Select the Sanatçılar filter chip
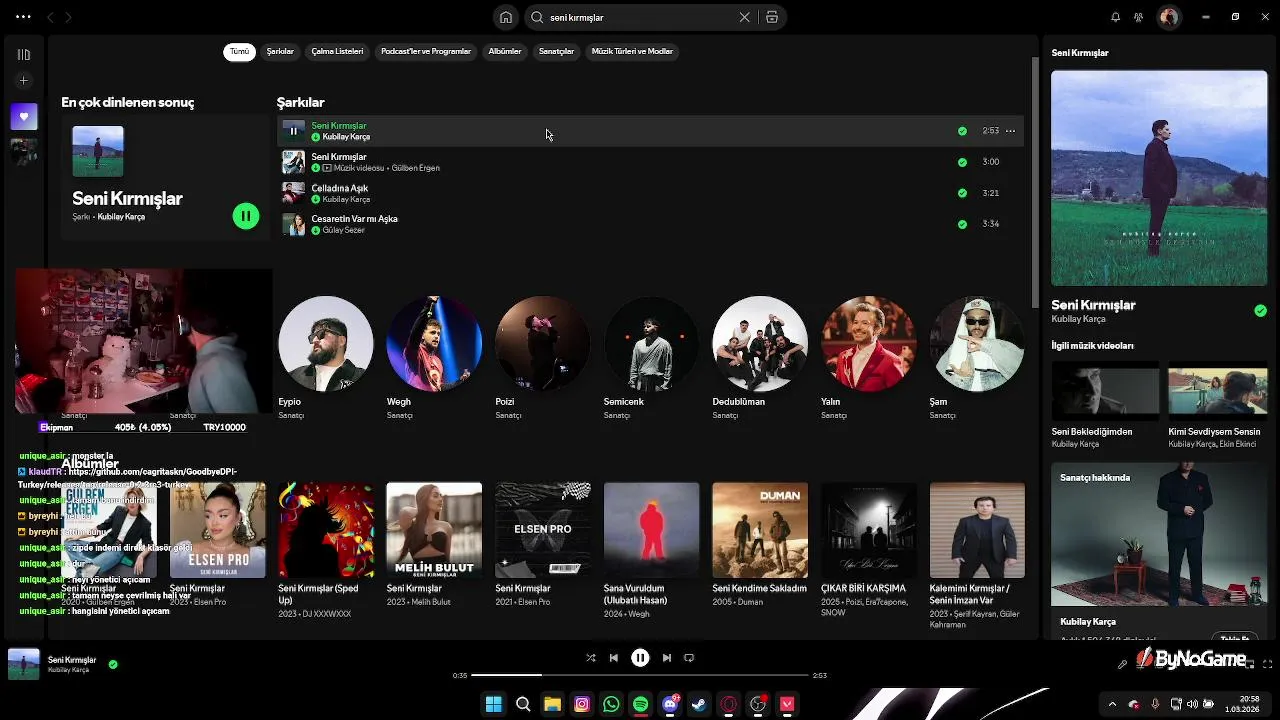The image size is (1280, 720). [556, 51]
